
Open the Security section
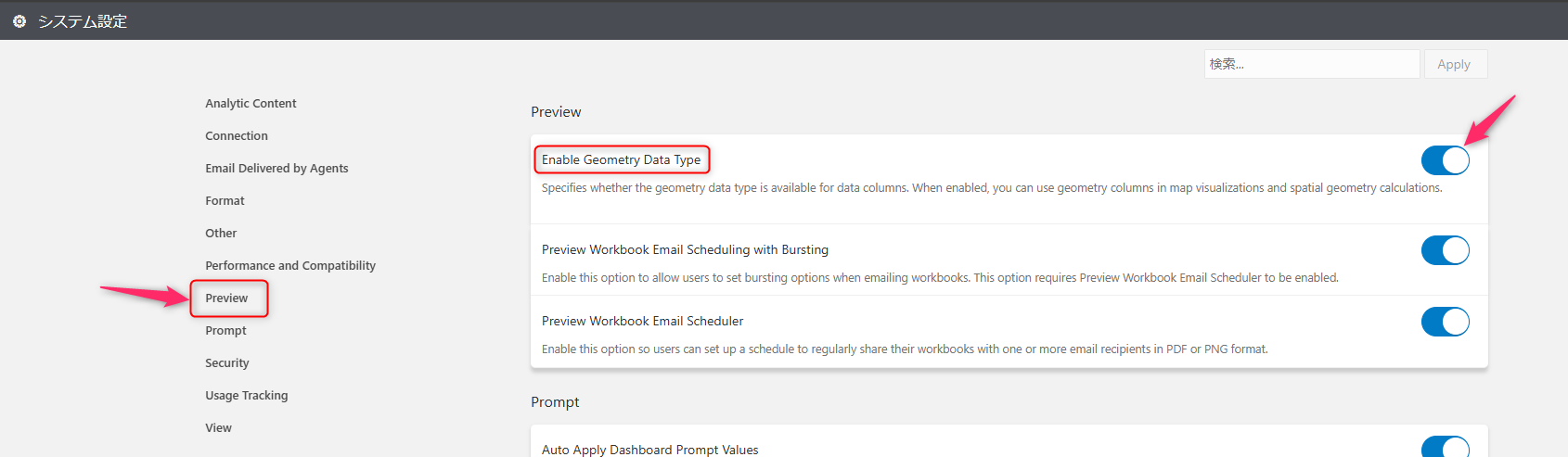pos(227,363)
